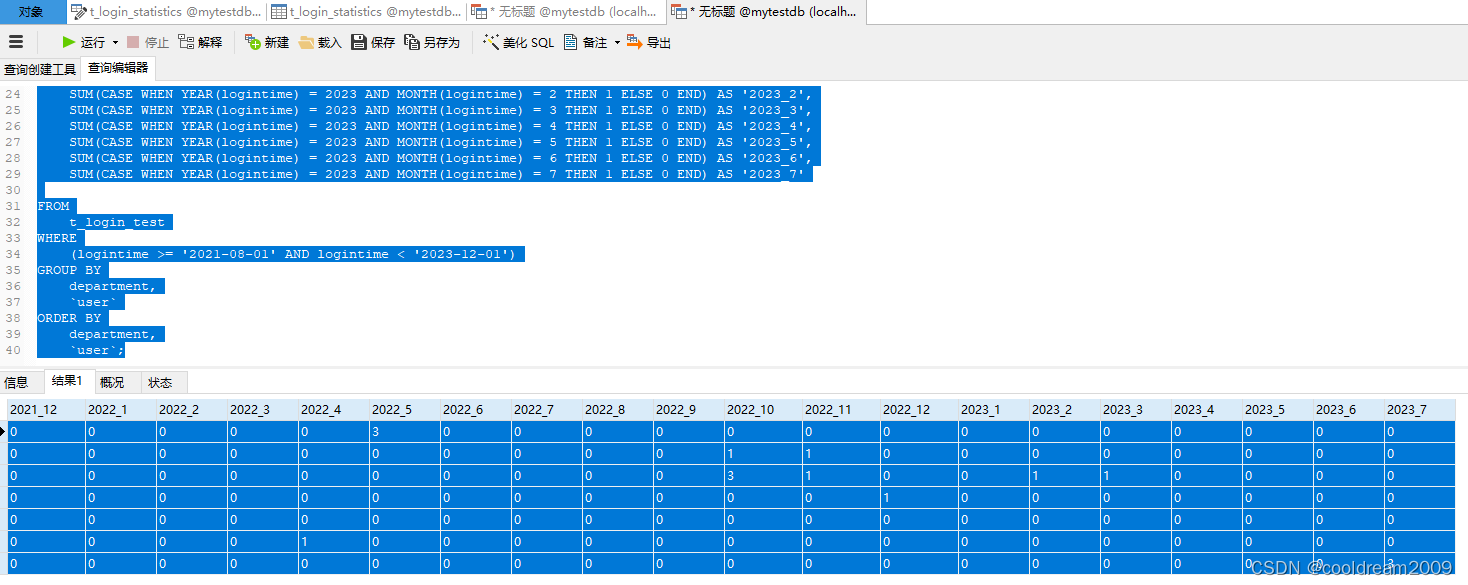
Task: Click the 2022_3 column header
Action: (263, 409)
